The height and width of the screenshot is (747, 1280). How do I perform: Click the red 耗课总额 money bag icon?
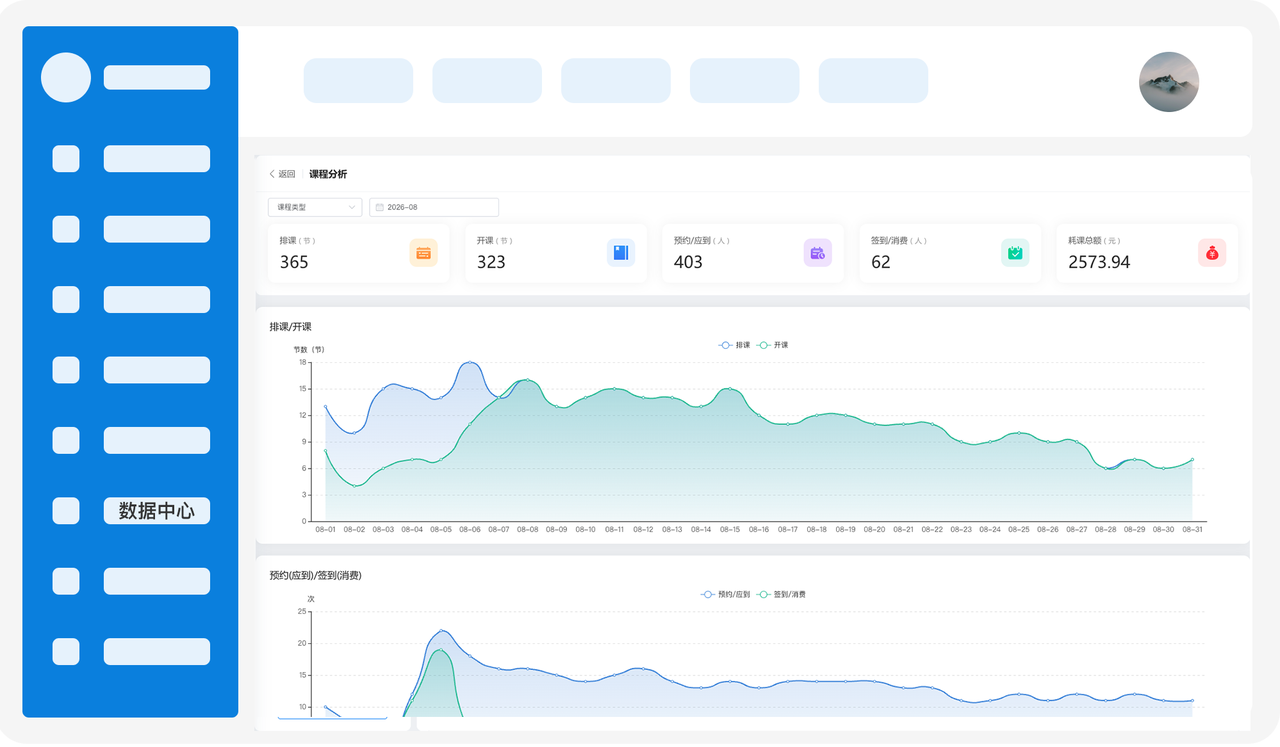click(1212, 253)
